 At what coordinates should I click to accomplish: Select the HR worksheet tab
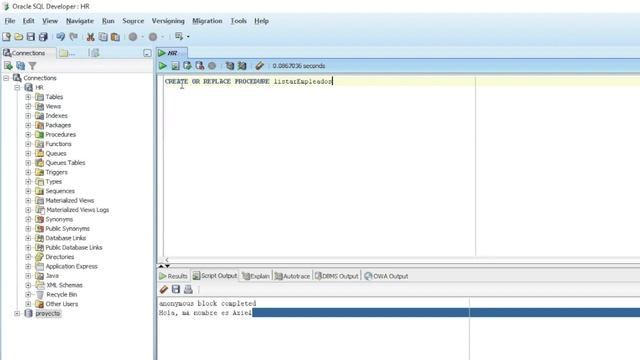[x=171, y=53]
